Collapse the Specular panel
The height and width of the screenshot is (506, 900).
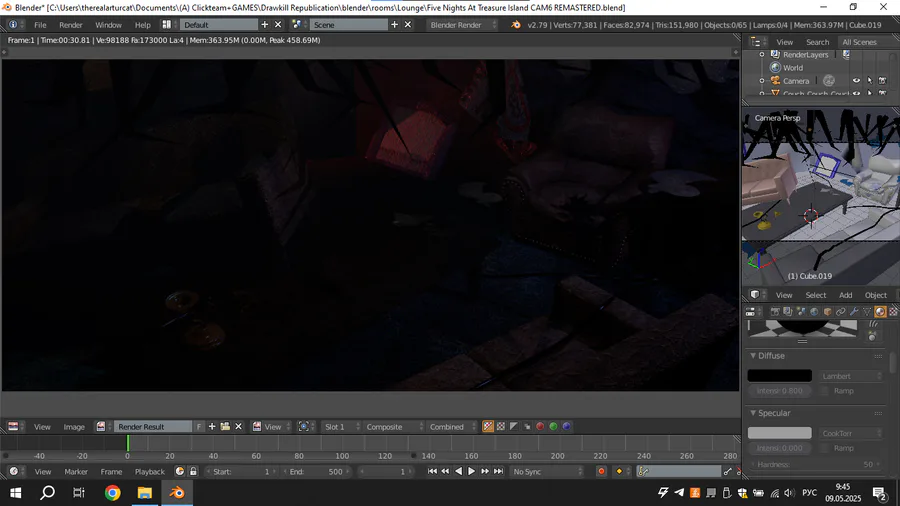(x=753, y=413)
